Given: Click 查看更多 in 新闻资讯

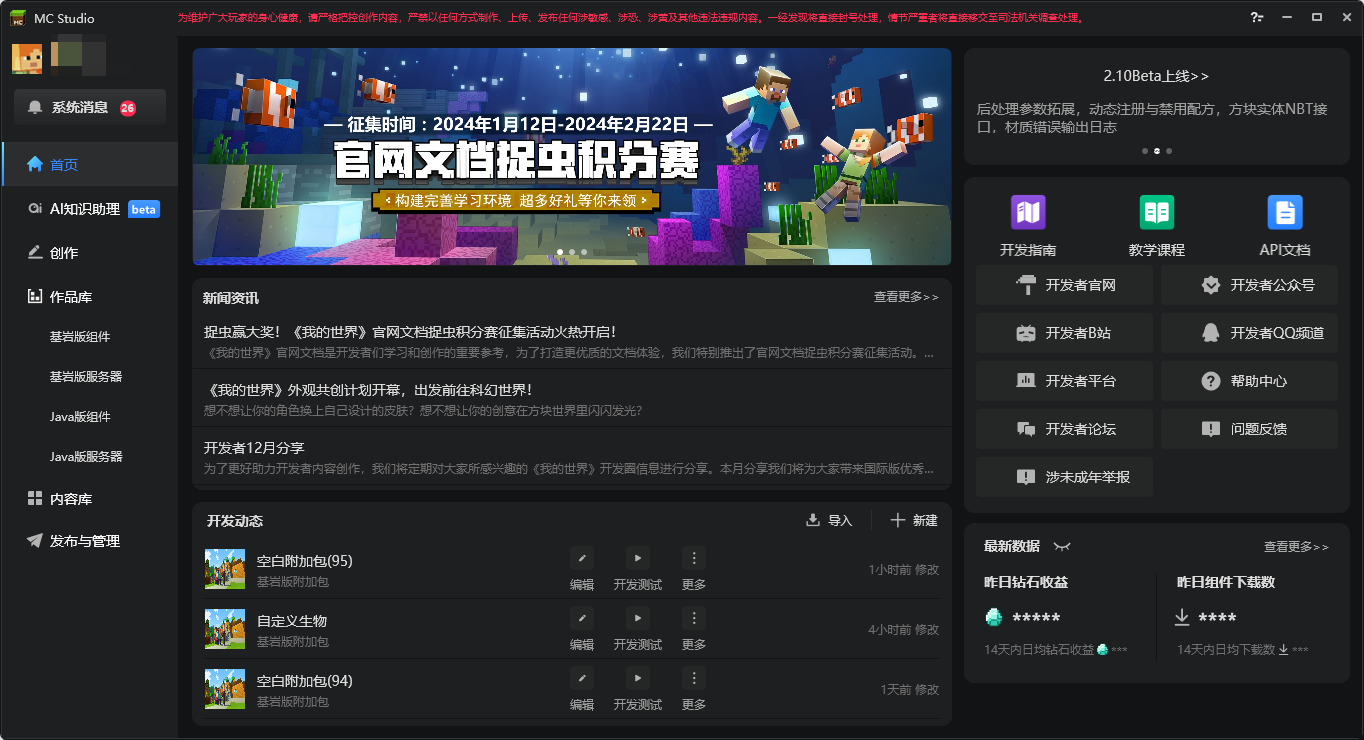Looking at the screenshot, I should click(x=906, y=297).
